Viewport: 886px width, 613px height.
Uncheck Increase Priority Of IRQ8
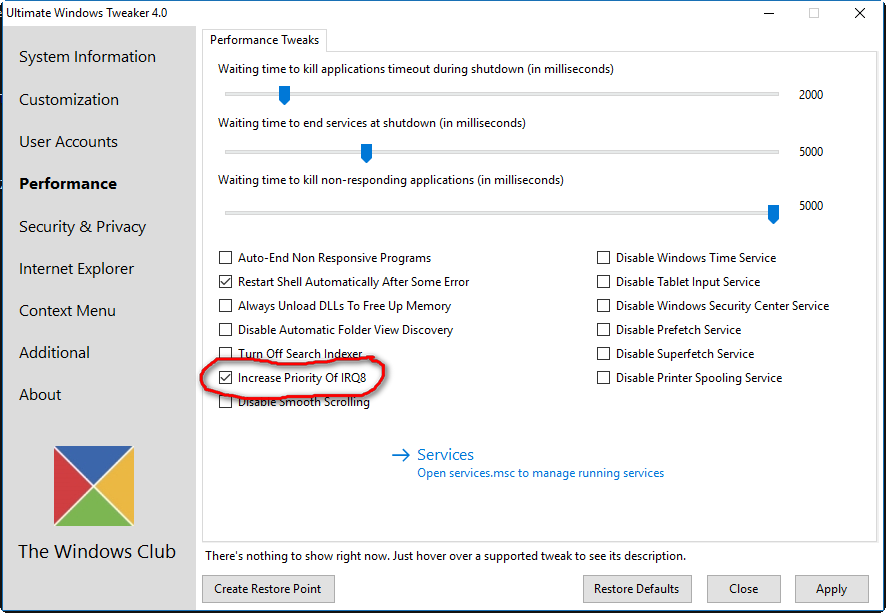pyautogui.click(x=225, y=377)
